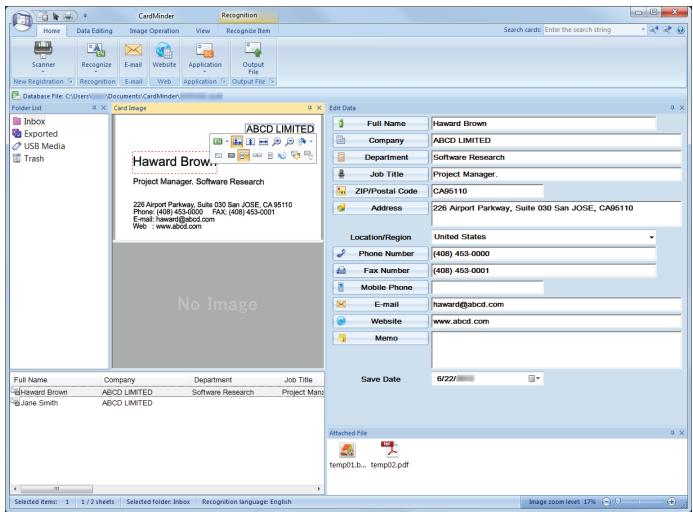
Task: Open New Registration group dialog launcher
Action: [x=70, y=82]
